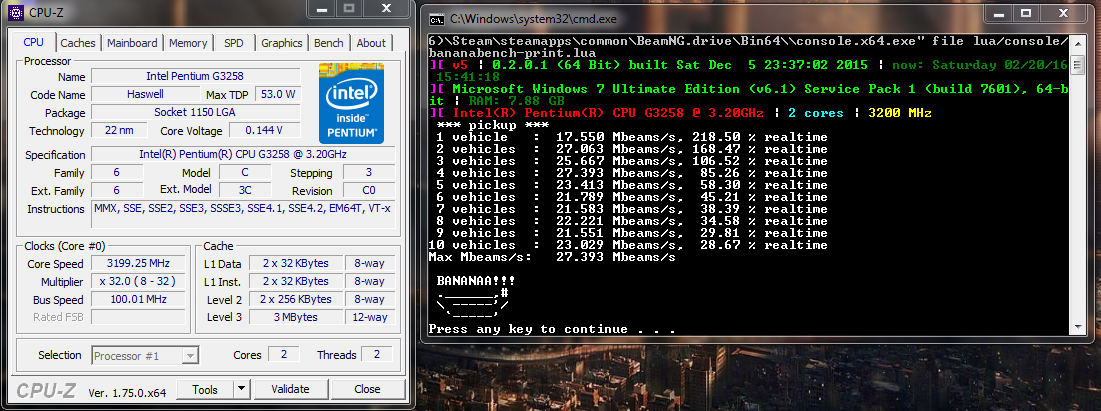Click the Level 2 value '2 x 256 KBytes'
This screenshot has width=1101, height=411.
coord(296,299)
